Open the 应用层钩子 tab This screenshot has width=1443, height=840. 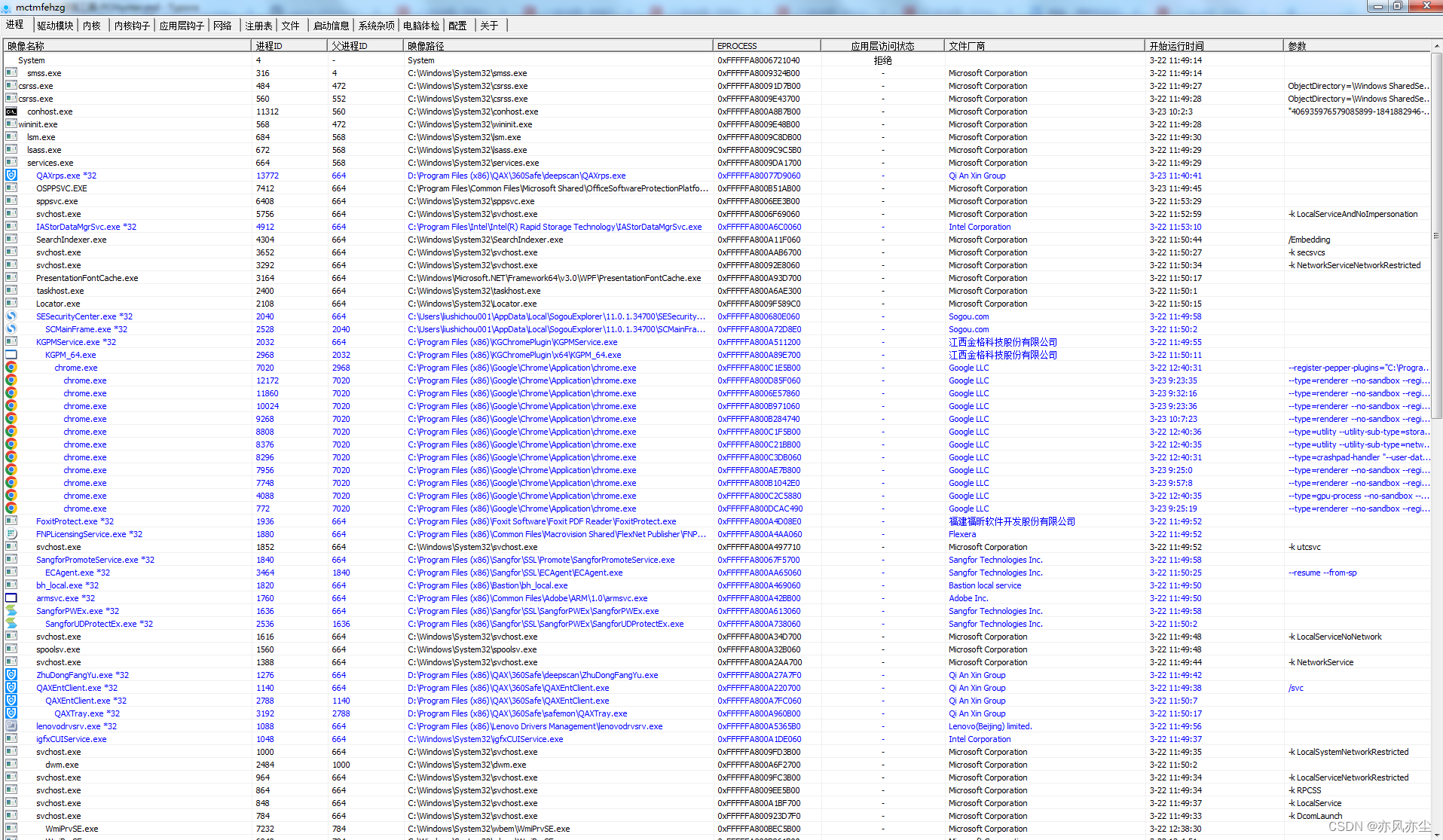click(182, 26)
